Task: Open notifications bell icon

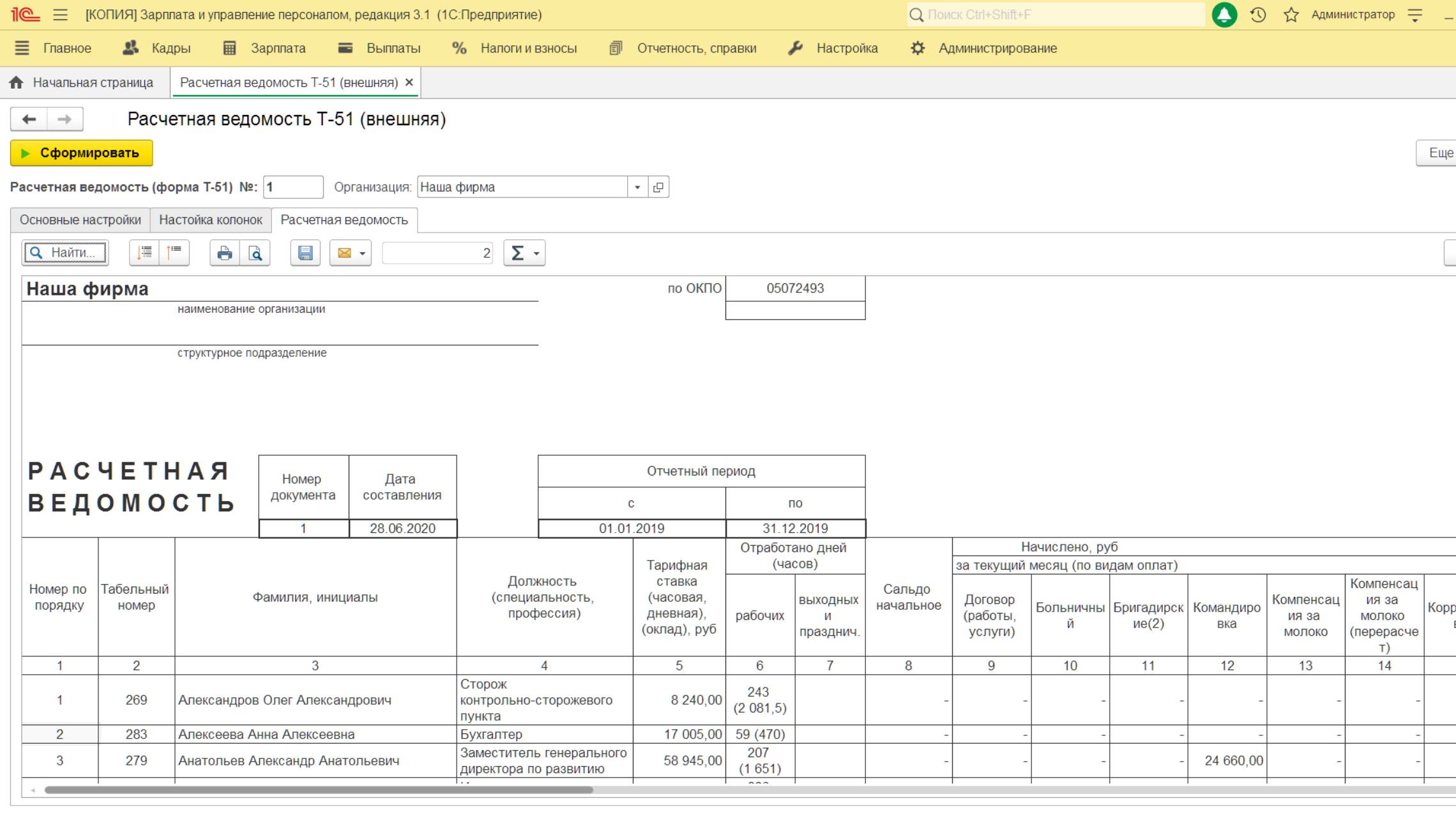Action: tap(1224, 15)
